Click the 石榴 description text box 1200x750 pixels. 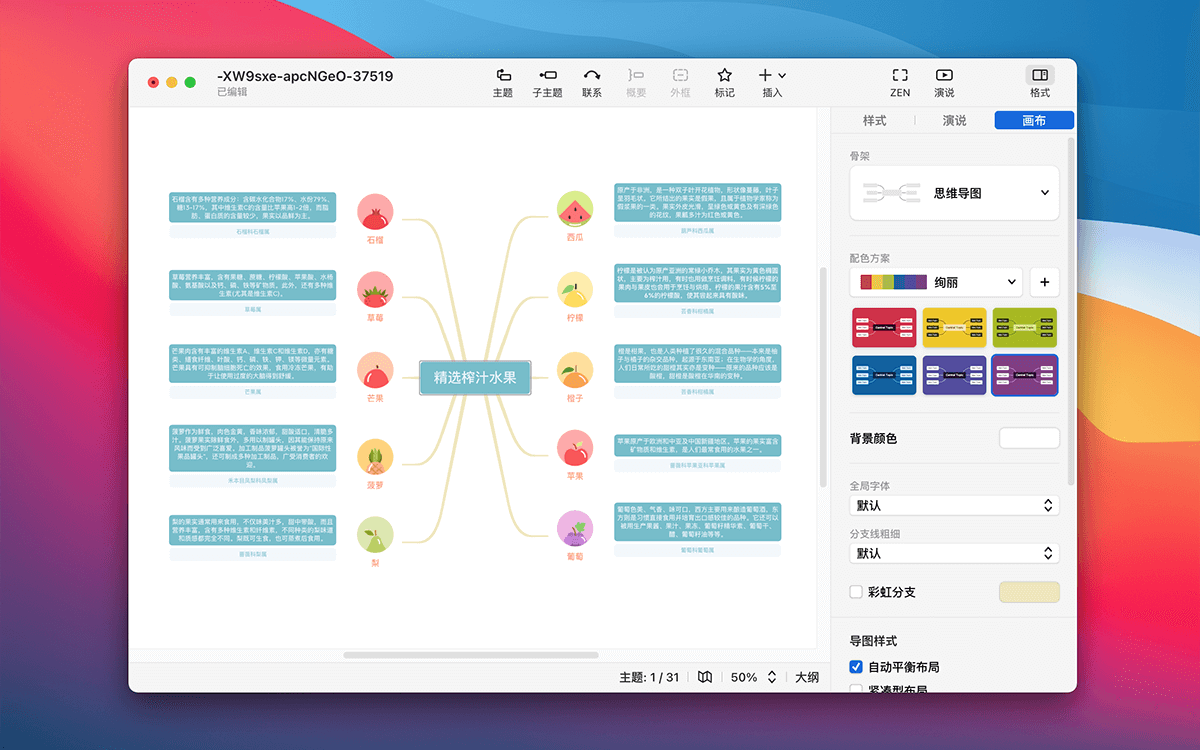click(252, 208)
